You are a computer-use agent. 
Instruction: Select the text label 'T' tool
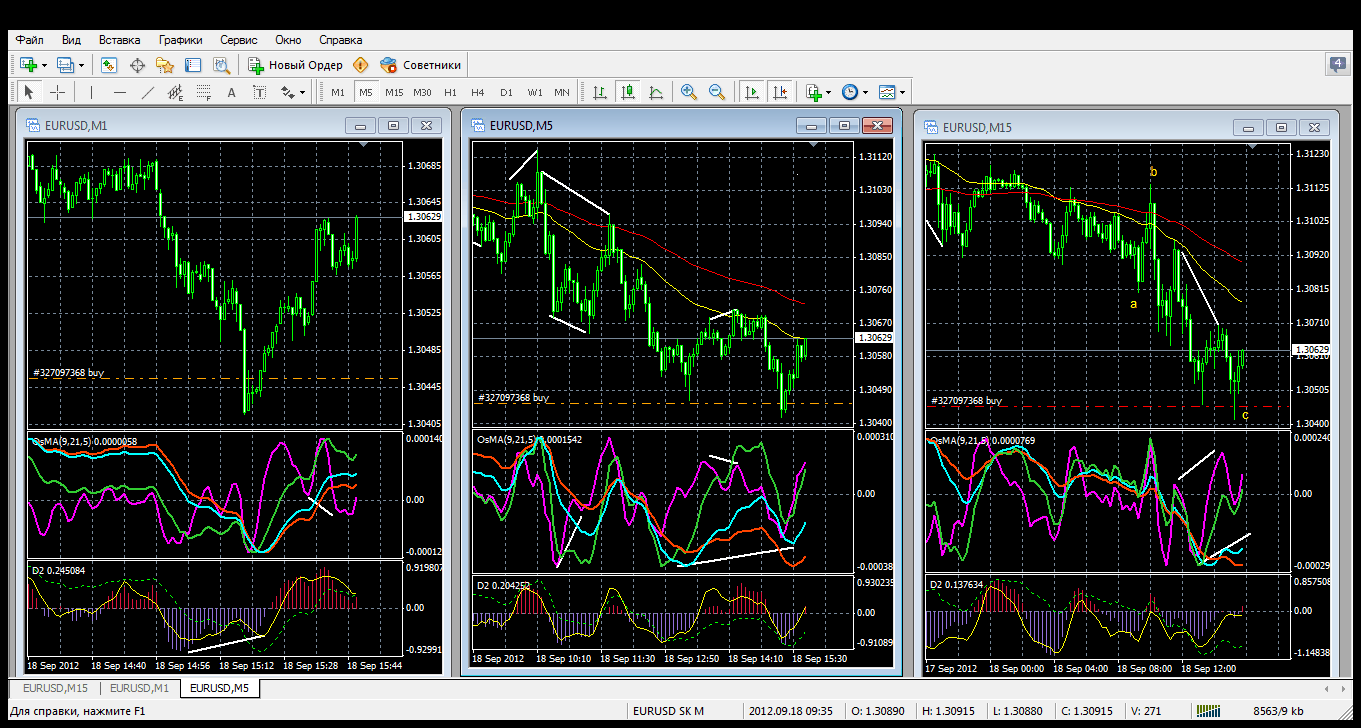(259, 92)
